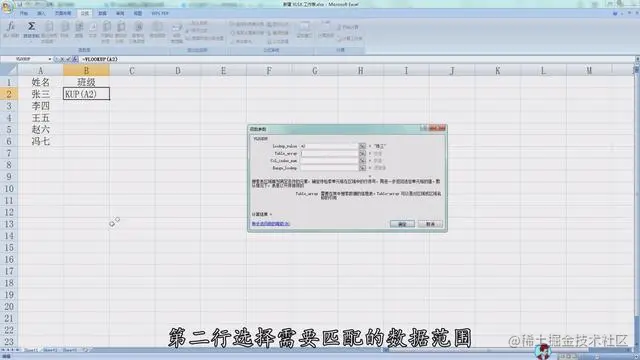Click the Show Formulas ribbon command
This screenshot has width=640, height=360.
[278, 24]
